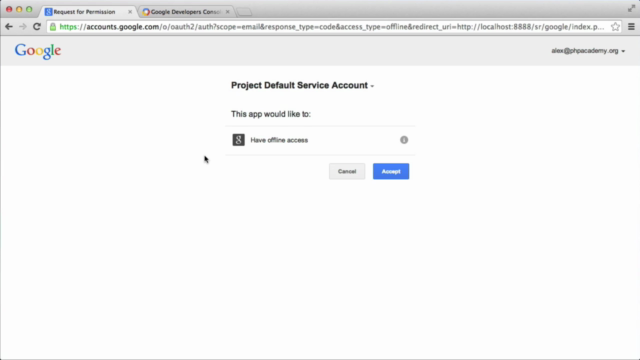The height and width of the screenshot is (360, 640).
Task: Open the Chrome hamburger menu
Action: (631, 27)
